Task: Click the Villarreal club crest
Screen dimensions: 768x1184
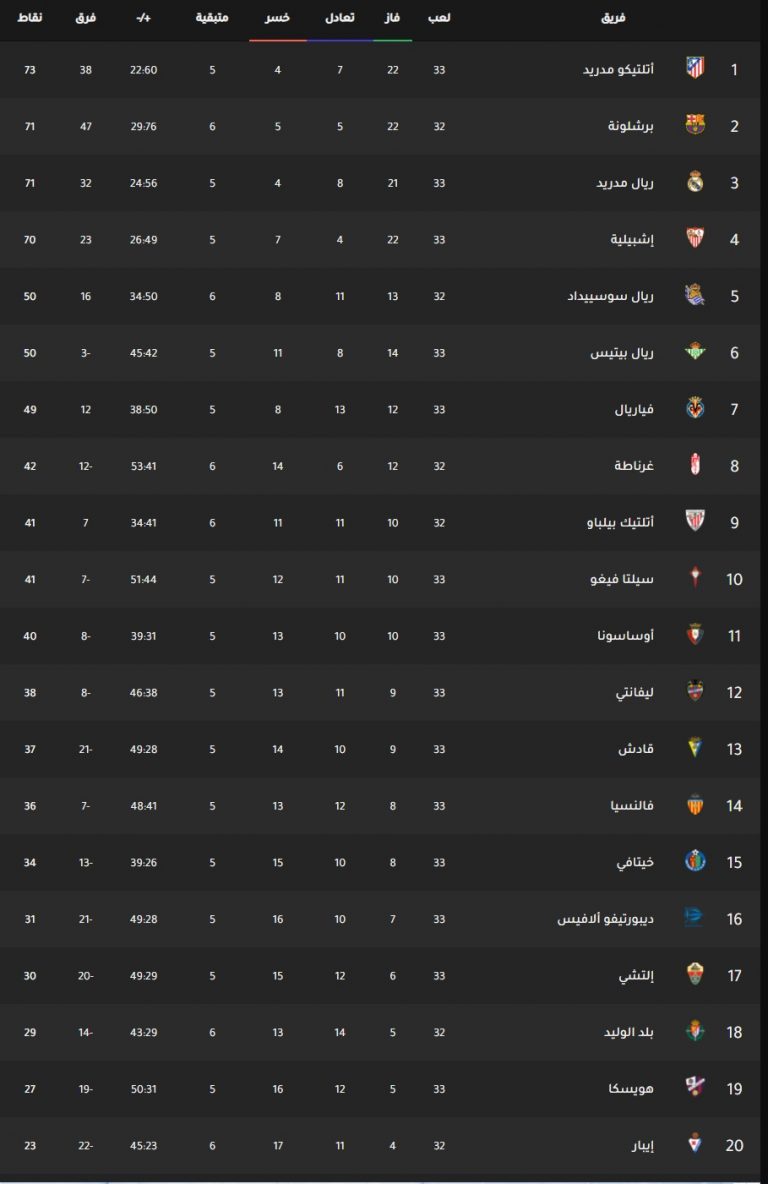Action: pos(695,409)
